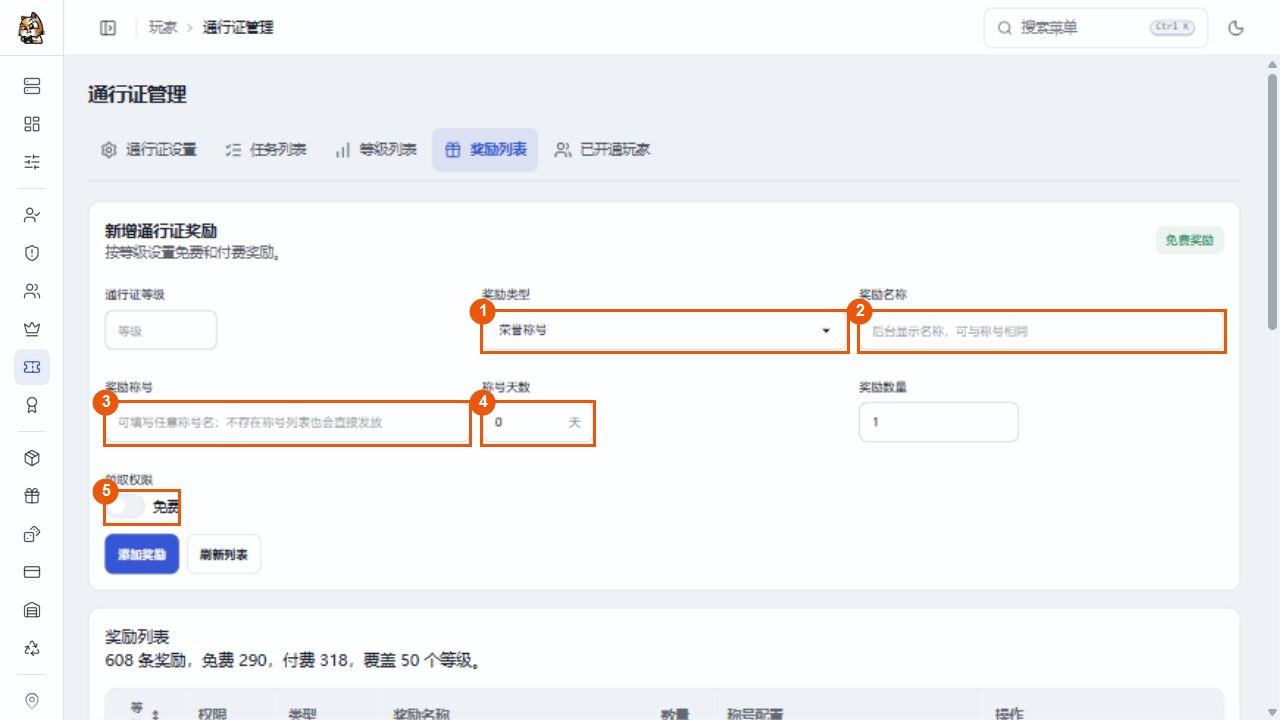Image resolution: width=1280 pixels, height=720 pixels.
Task: Click the cat mascot logo
Action: pos(31,28)
